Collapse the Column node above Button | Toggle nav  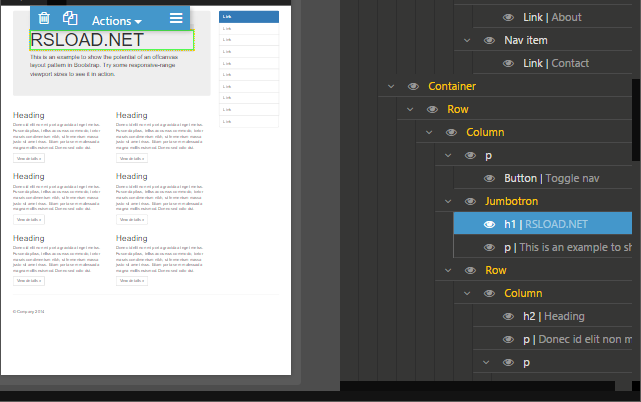(429, 133)
